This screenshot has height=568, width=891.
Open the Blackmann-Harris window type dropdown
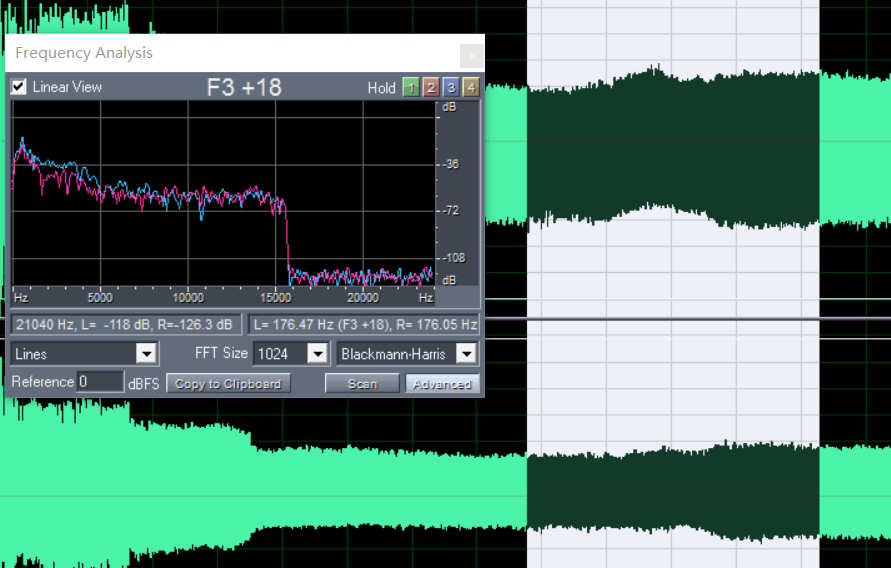tap(465, 354)
